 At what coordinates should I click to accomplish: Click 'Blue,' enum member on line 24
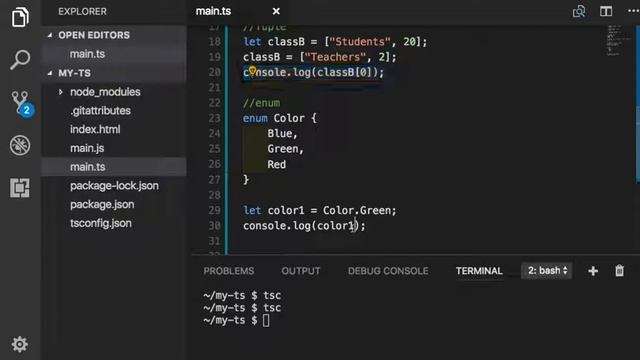coord(282,133)
